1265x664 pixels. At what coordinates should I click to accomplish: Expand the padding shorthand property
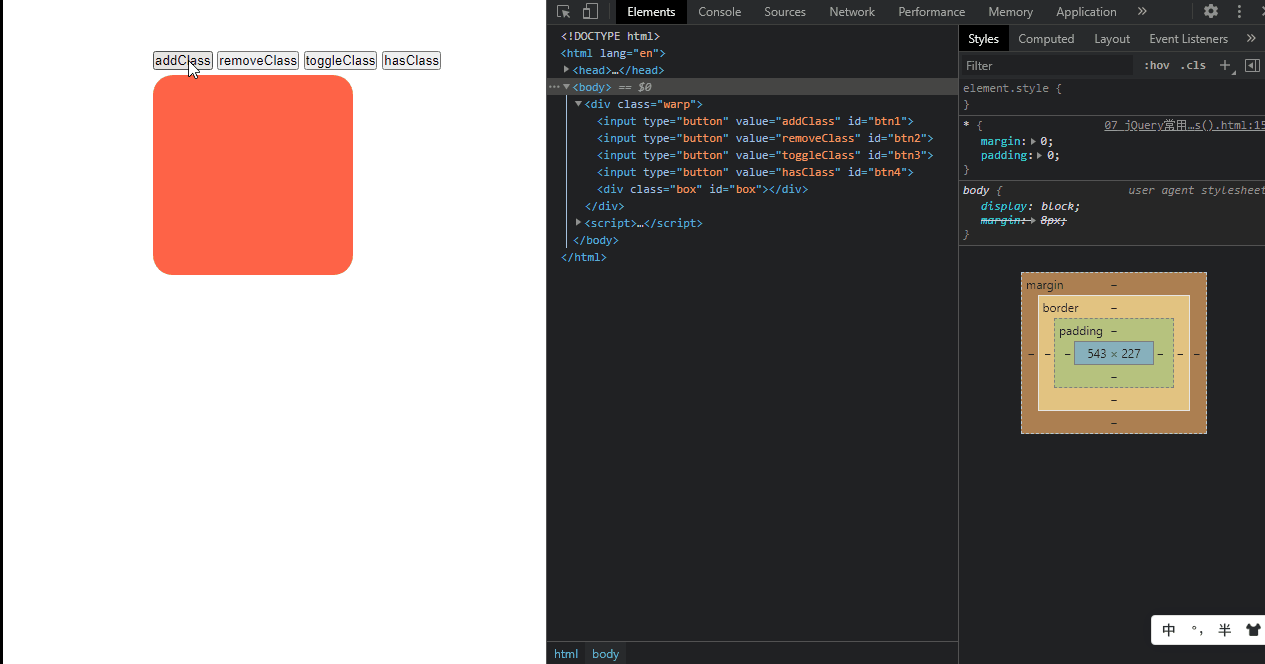pyautogui.click(x=1041, y=155)
